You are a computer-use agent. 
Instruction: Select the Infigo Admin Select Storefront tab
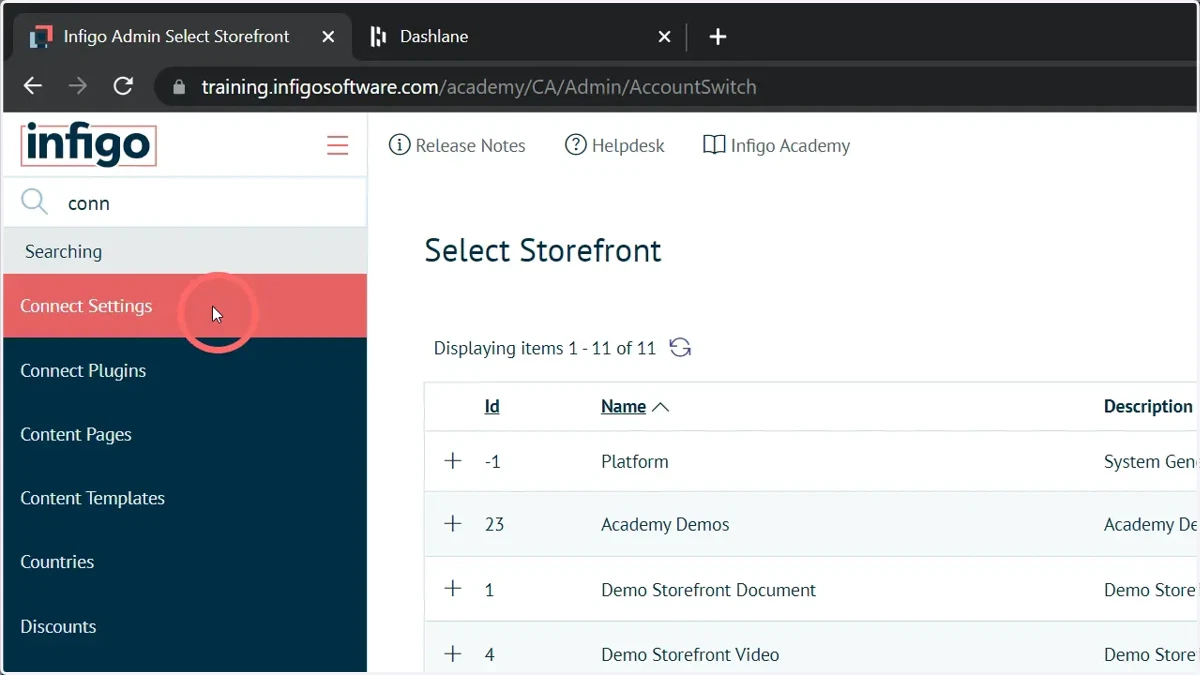pyautogui.click(x=180, y=37)
